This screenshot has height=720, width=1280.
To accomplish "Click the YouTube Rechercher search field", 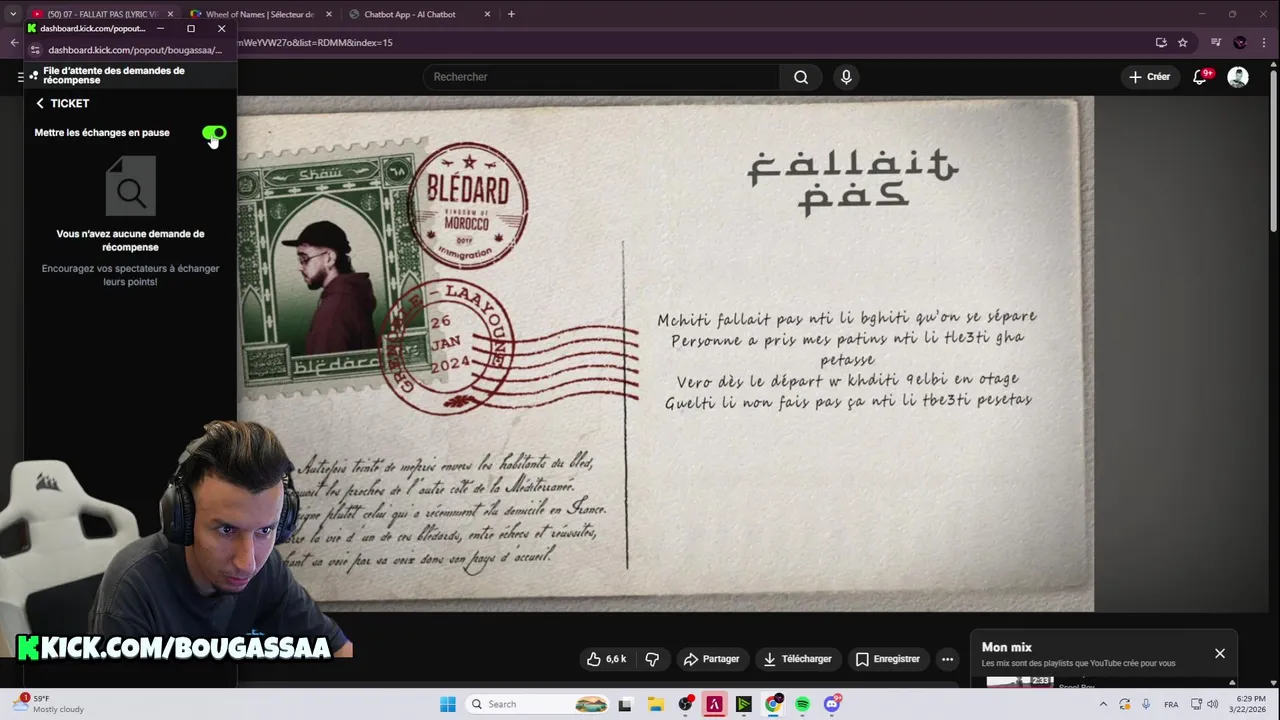I will point(601,77).
